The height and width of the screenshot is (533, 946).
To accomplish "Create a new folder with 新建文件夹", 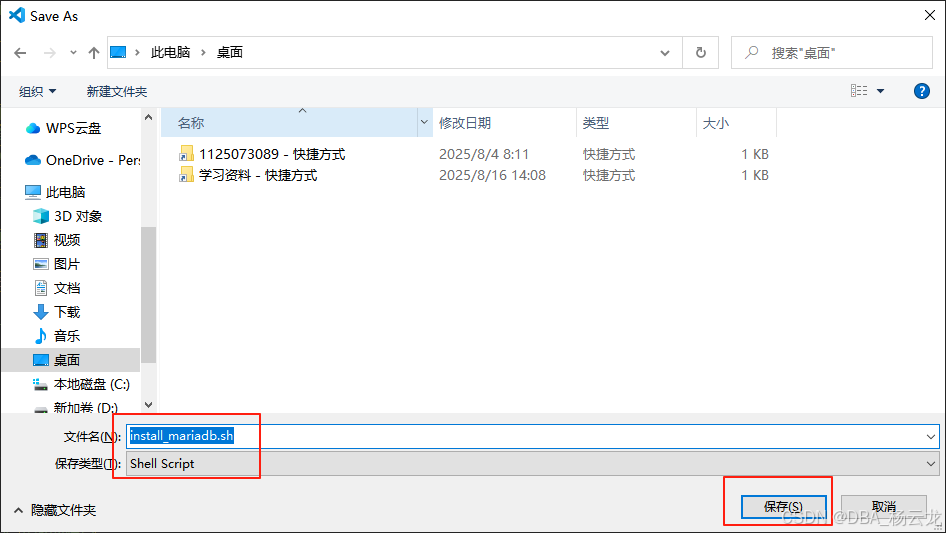I will [x=116, y=91].
